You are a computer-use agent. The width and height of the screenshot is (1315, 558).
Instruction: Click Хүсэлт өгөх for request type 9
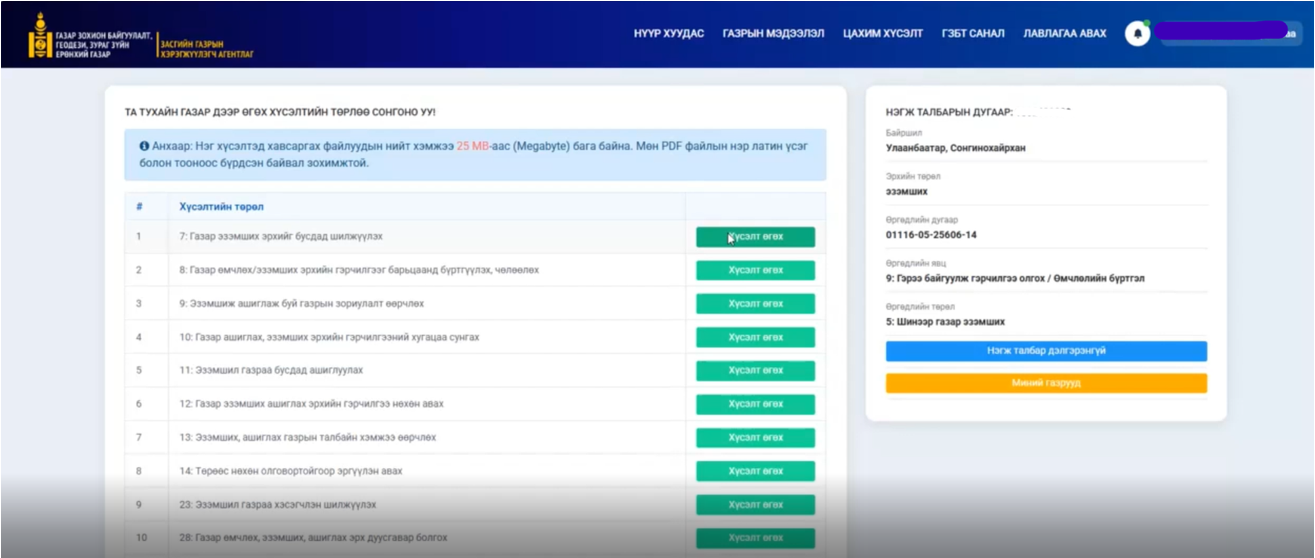755,304
